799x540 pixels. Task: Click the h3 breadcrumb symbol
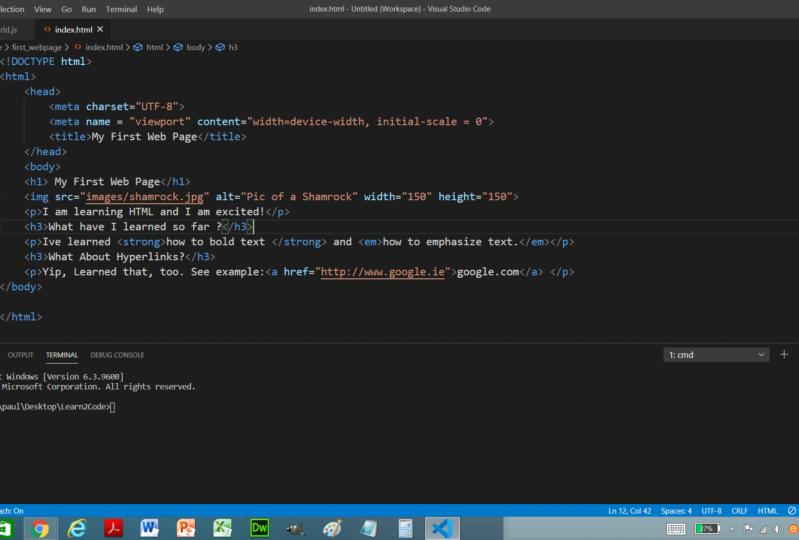point(233,47)
